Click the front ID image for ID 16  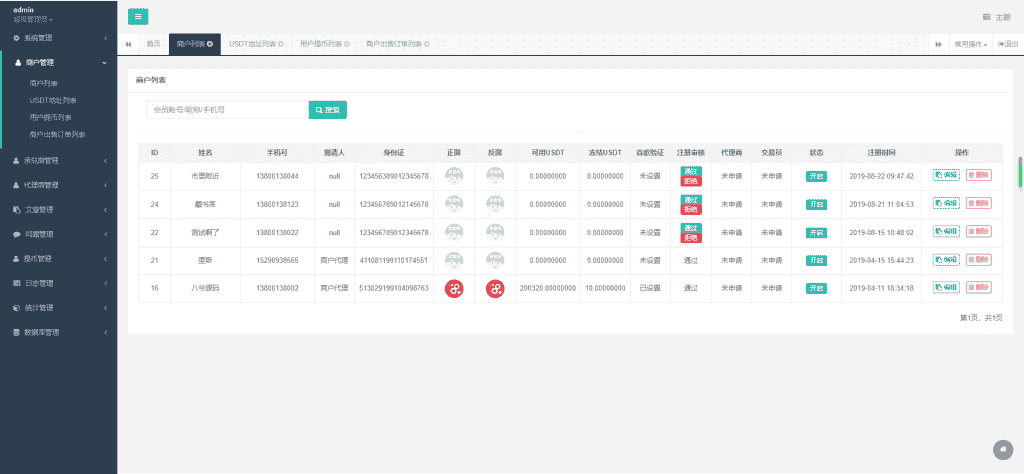coord(454,288)
